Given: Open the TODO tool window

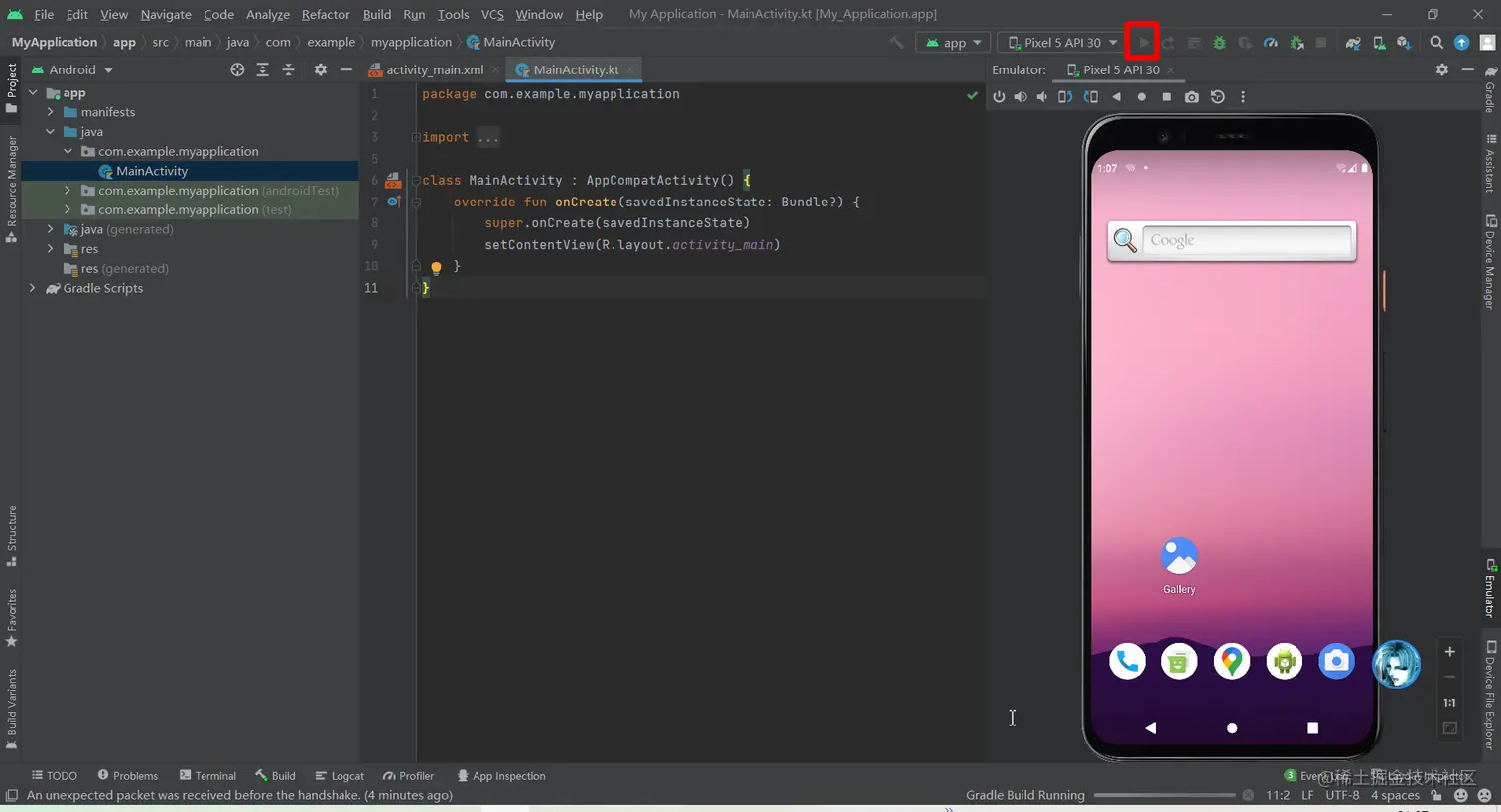Looking at the screenshot, I should 55,776.
